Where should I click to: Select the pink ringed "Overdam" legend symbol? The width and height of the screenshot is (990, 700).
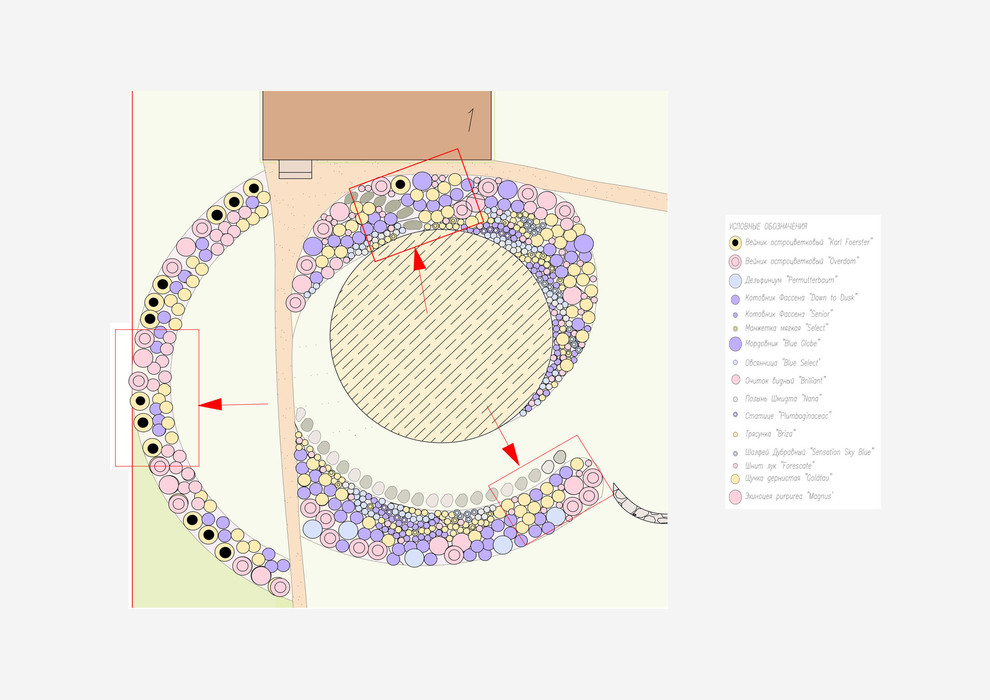tap(735, 262)
